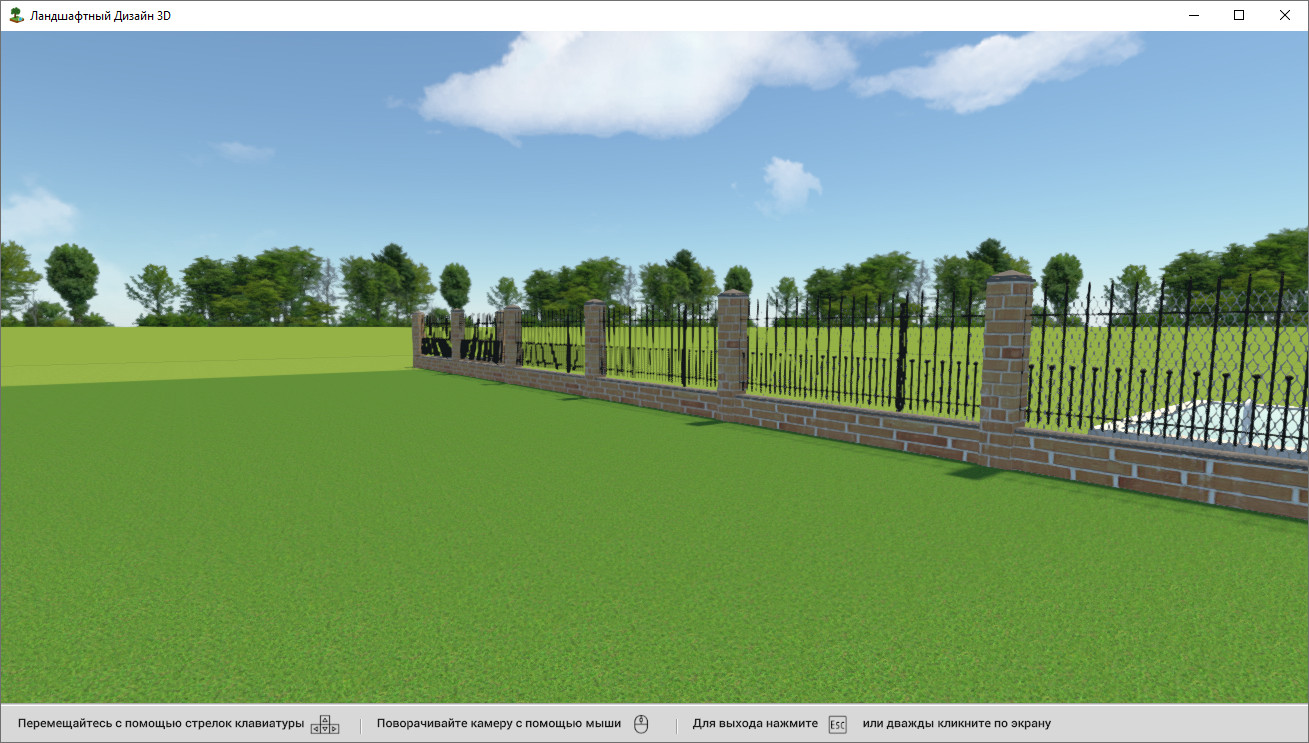
Task: Click the window title 'Ландшафтный Дизайн 3D'
Action: click(x=100, y=16)
